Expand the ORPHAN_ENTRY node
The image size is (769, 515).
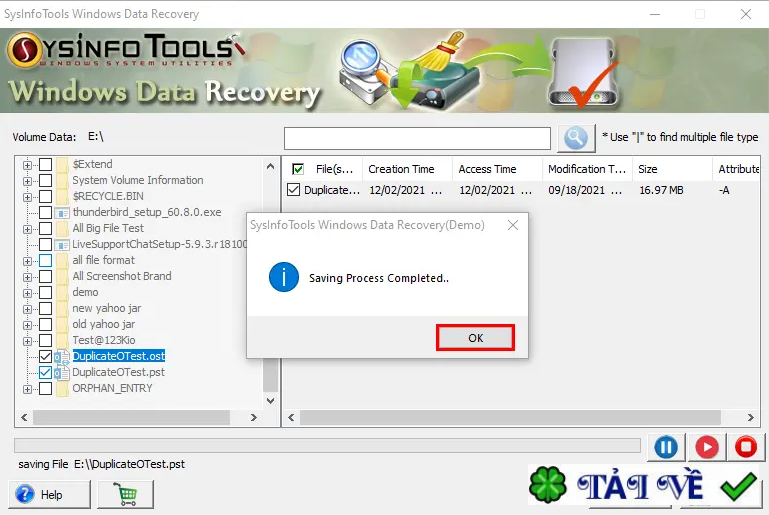tap(27, 389)
